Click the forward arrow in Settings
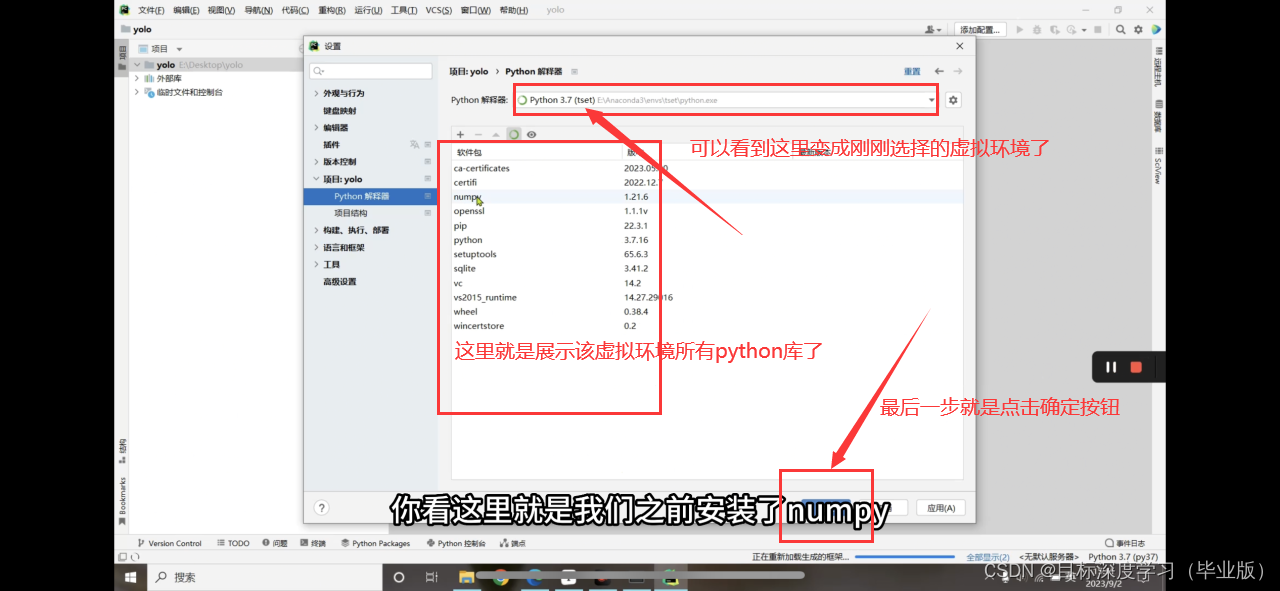The width and height of the screenshot is (1280, 591). [x=958, y=71]
